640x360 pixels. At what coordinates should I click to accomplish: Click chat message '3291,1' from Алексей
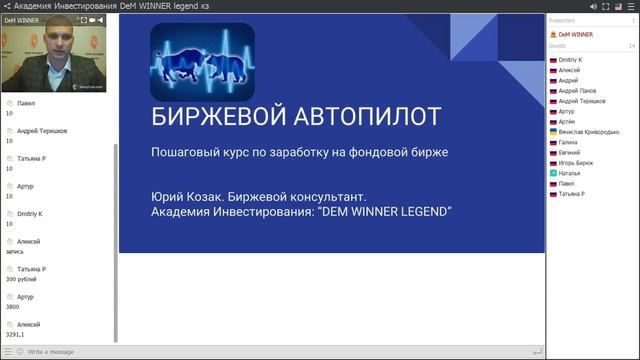coord(15,335)
